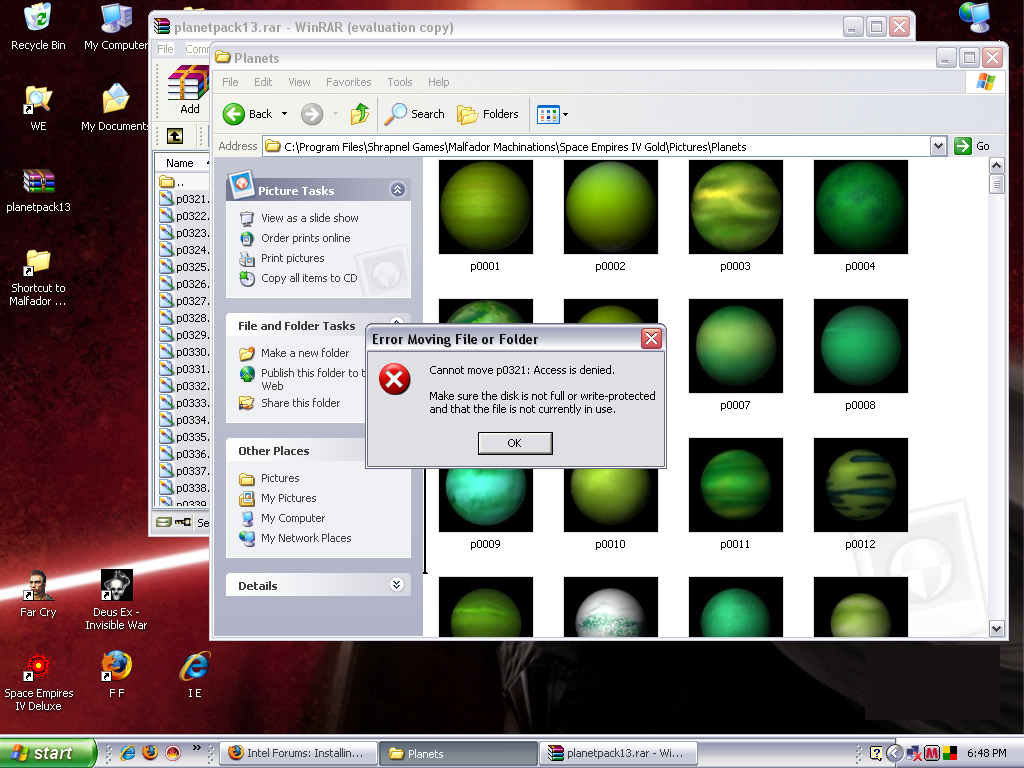Expand the Details panel
Viewport: 1024px width, 768px height.
point(397,585)
